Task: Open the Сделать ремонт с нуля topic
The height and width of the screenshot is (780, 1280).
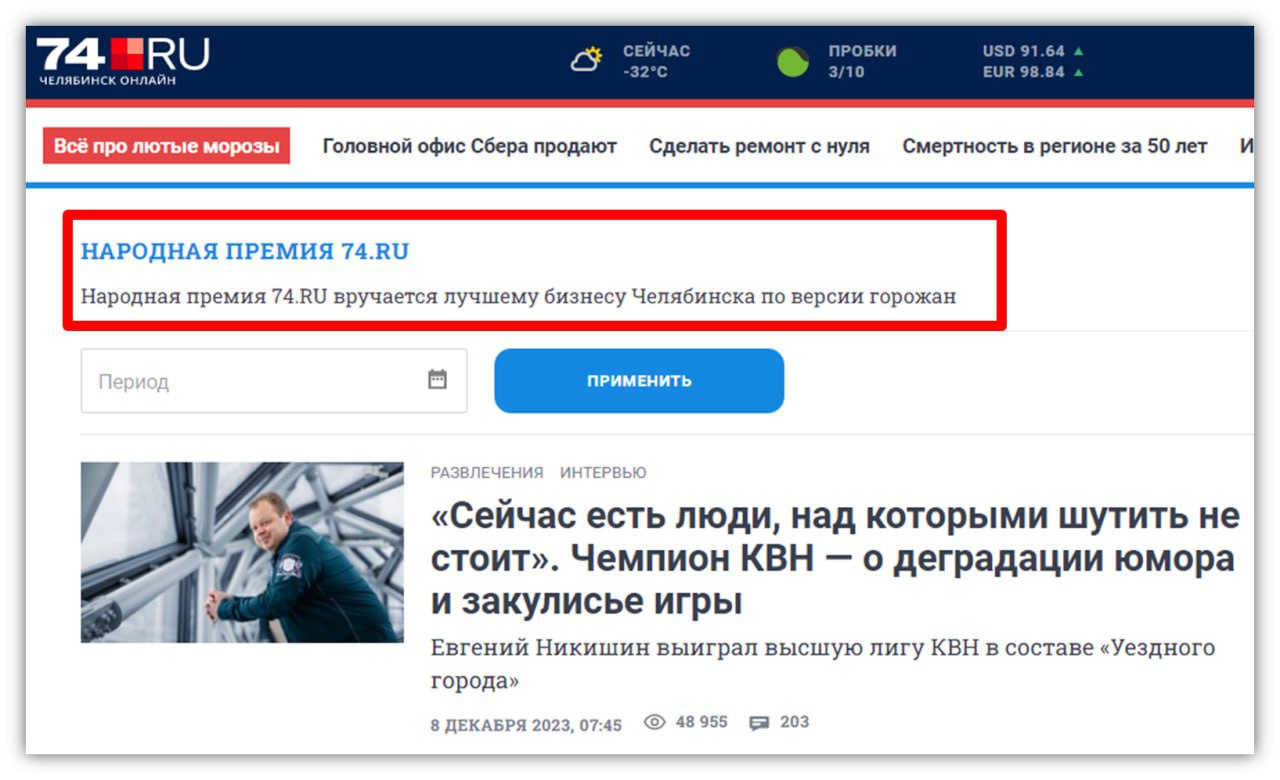Action: pos(759,146)
